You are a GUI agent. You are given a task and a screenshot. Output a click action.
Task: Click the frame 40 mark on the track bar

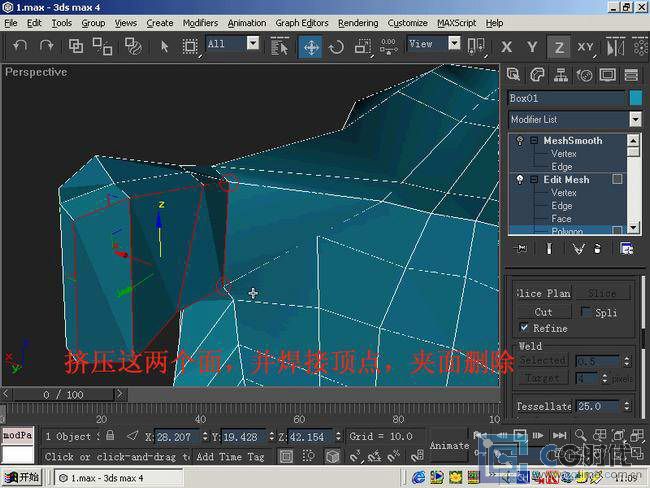[200, 419]
